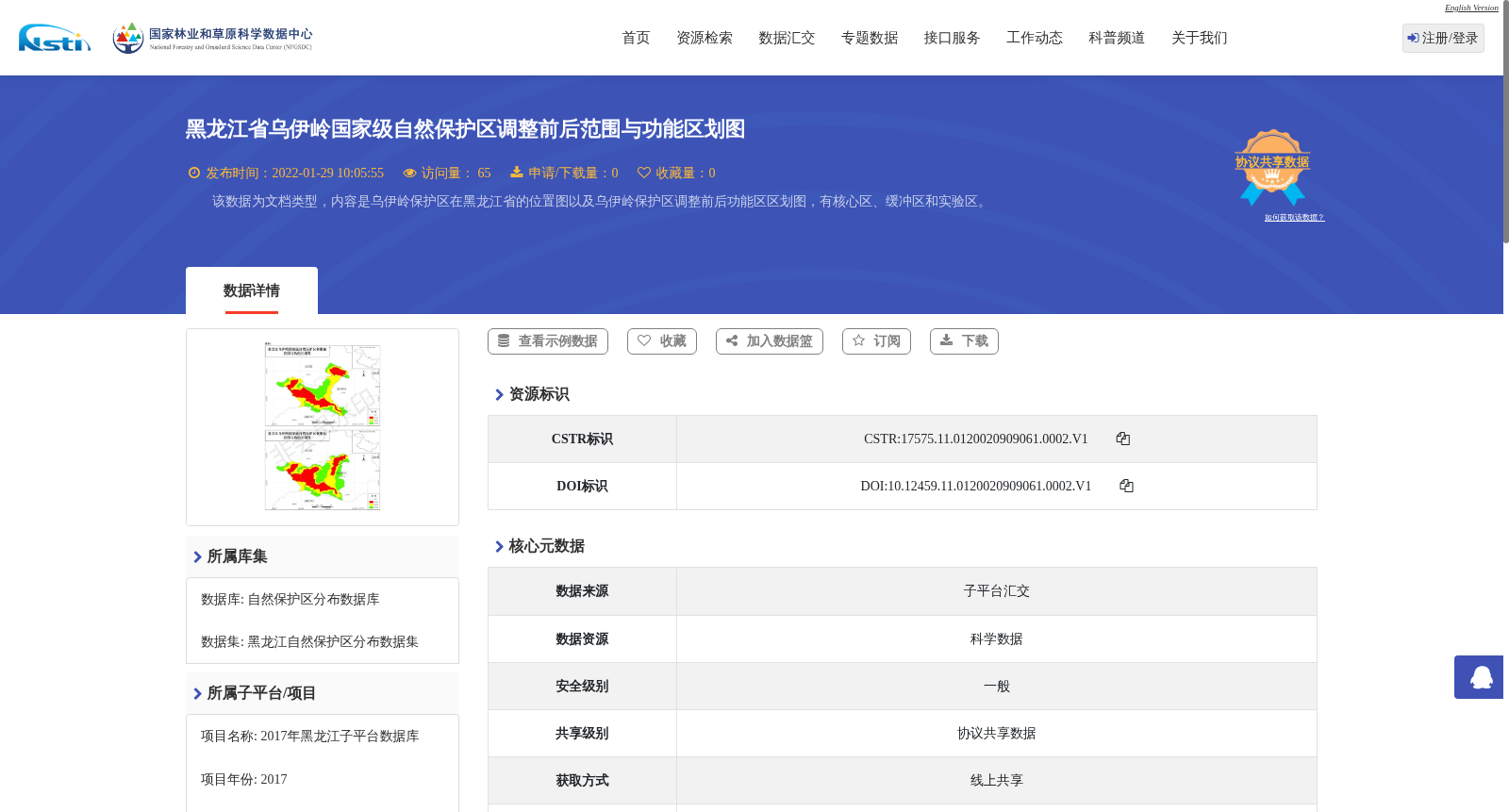This screenshot has width=1509, height=812.
Task: Click the page vertical scrollbar
Action: [x=1506, y=123]
